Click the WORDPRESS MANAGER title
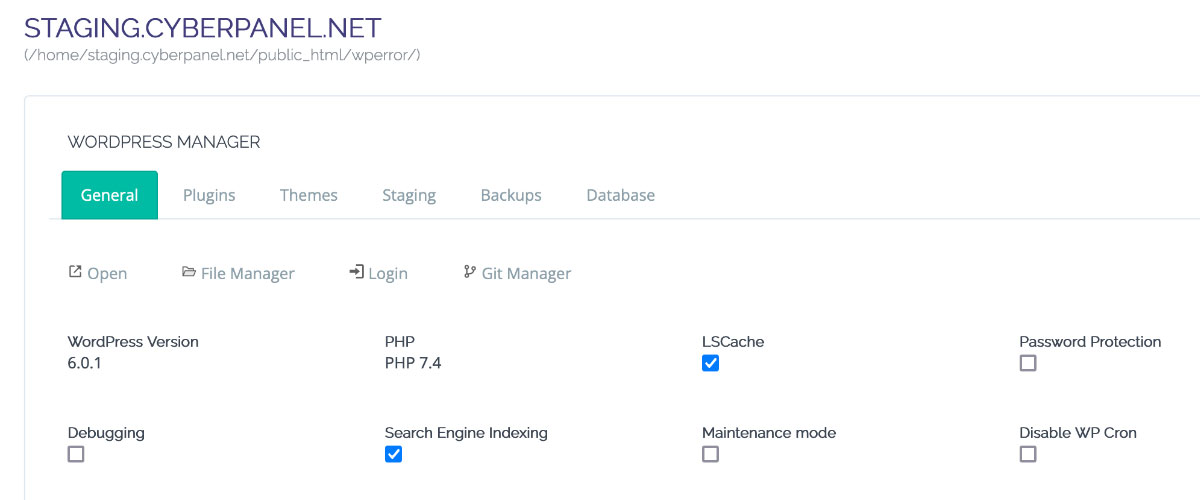 click(x=164, y=142)
